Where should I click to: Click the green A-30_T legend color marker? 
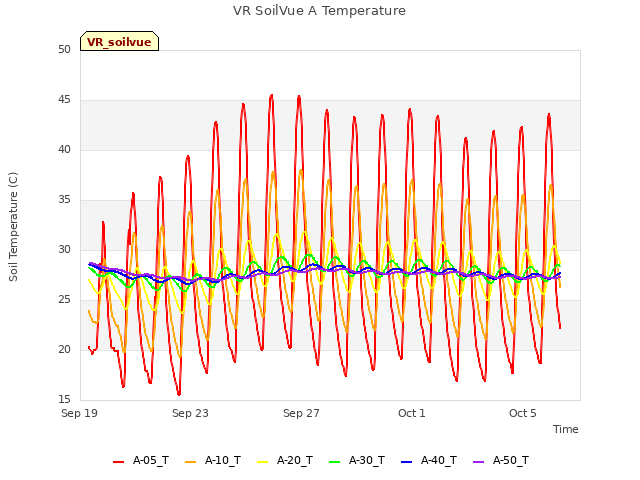tap(334, 462)
